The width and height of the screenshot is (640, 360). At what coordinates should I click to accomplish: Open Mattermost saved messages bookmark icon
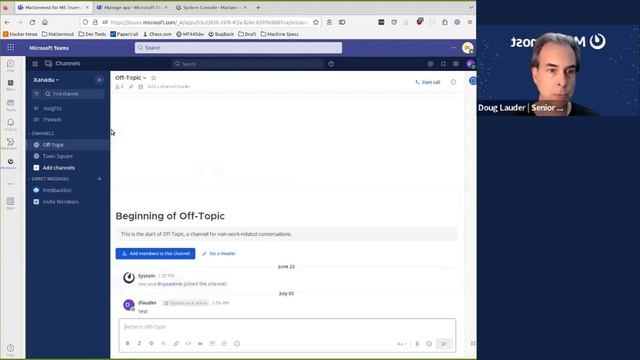click(443, 64)
